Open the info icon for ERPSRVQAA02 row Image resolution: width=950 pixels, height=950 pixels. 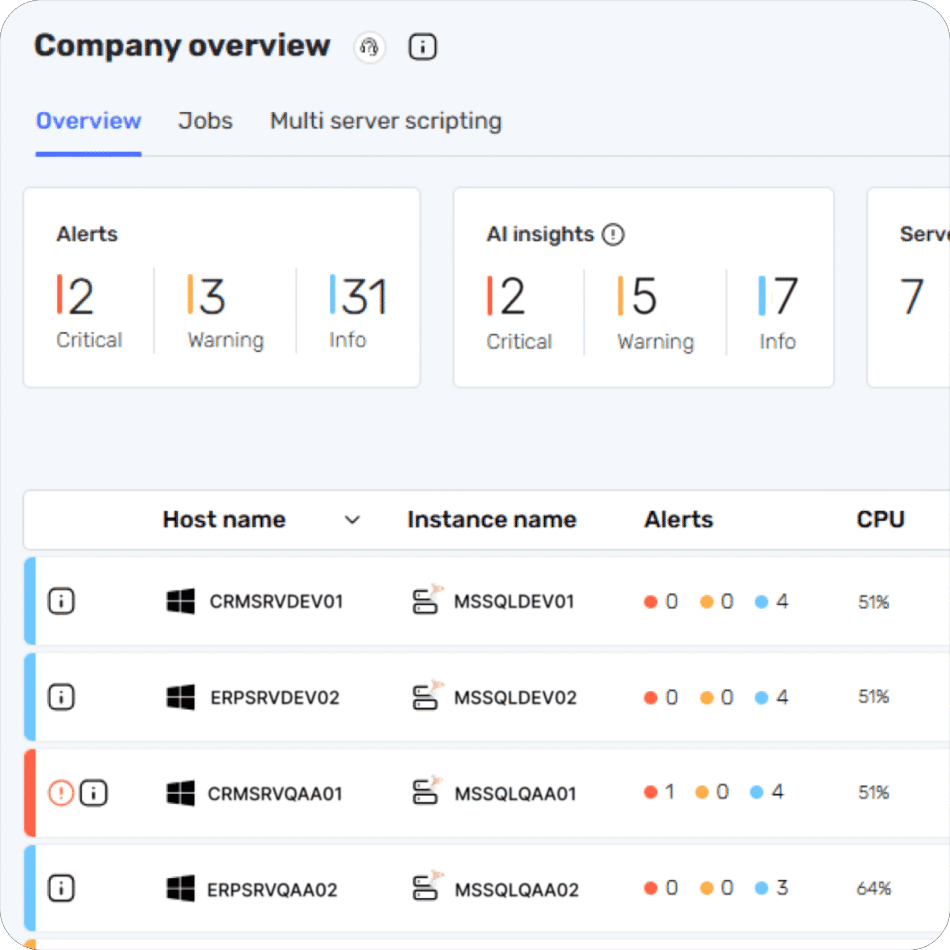click(61, 888)
